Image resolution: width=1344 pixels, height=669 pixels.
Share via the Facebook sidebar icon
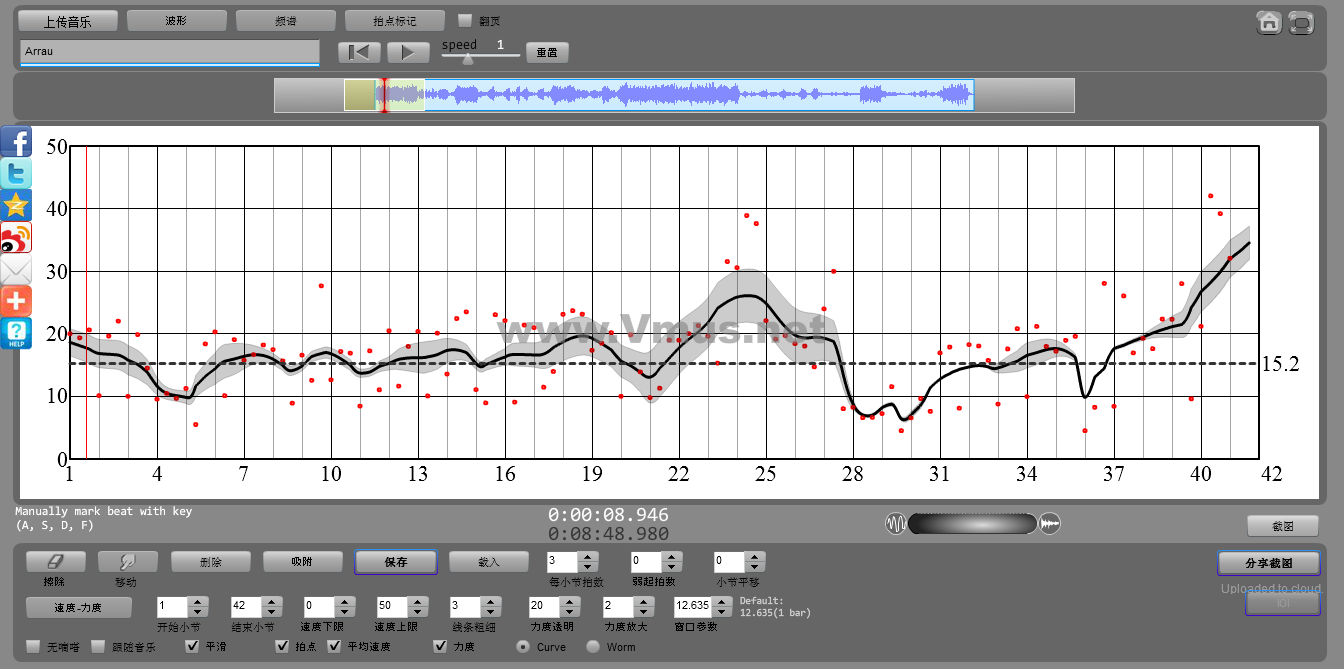click(16, 142)
